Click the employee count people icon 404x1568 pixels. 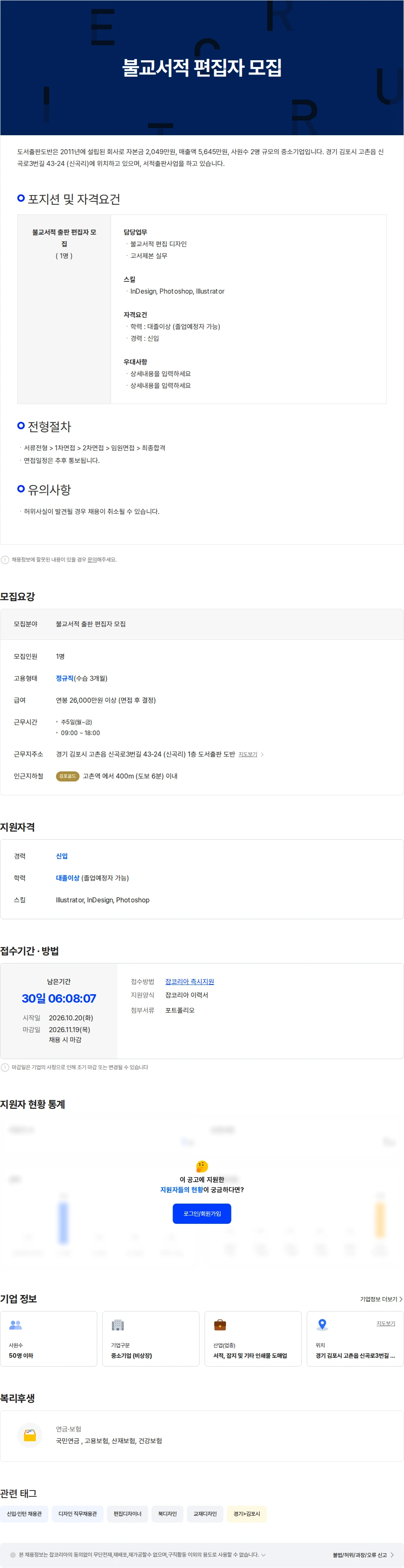[x=15, y=1325]
